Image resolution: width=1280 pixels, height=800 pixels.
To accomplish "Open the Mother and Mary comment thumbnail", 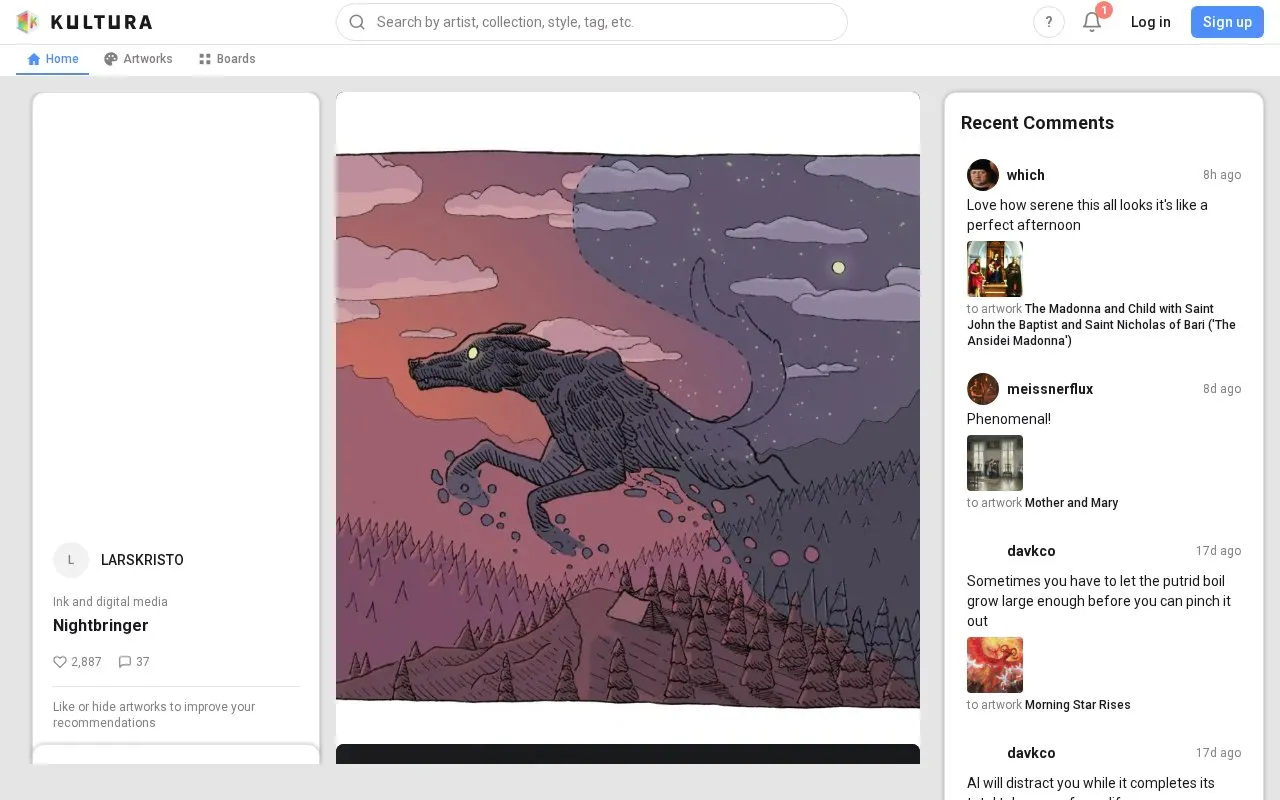I will click(995, 463).
